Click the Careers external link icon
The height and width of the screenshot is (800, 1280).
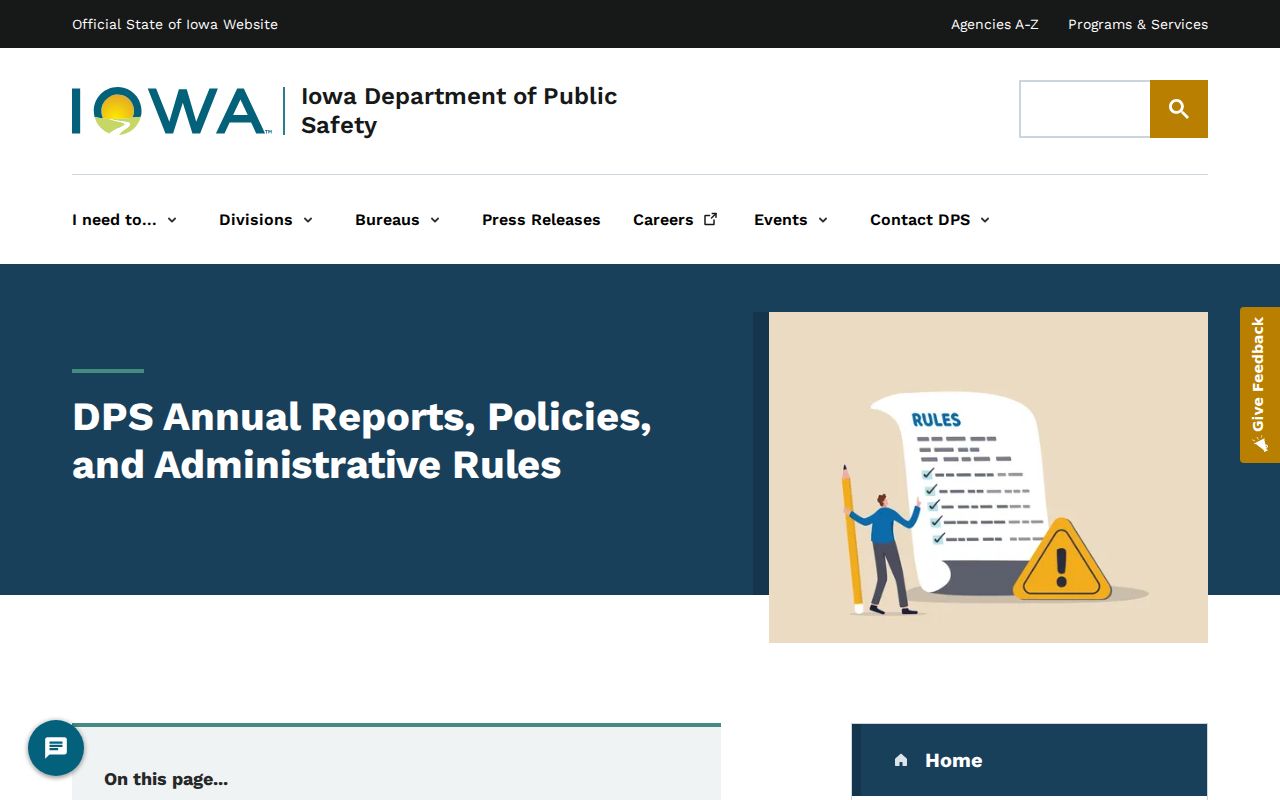tap(711, 219)
